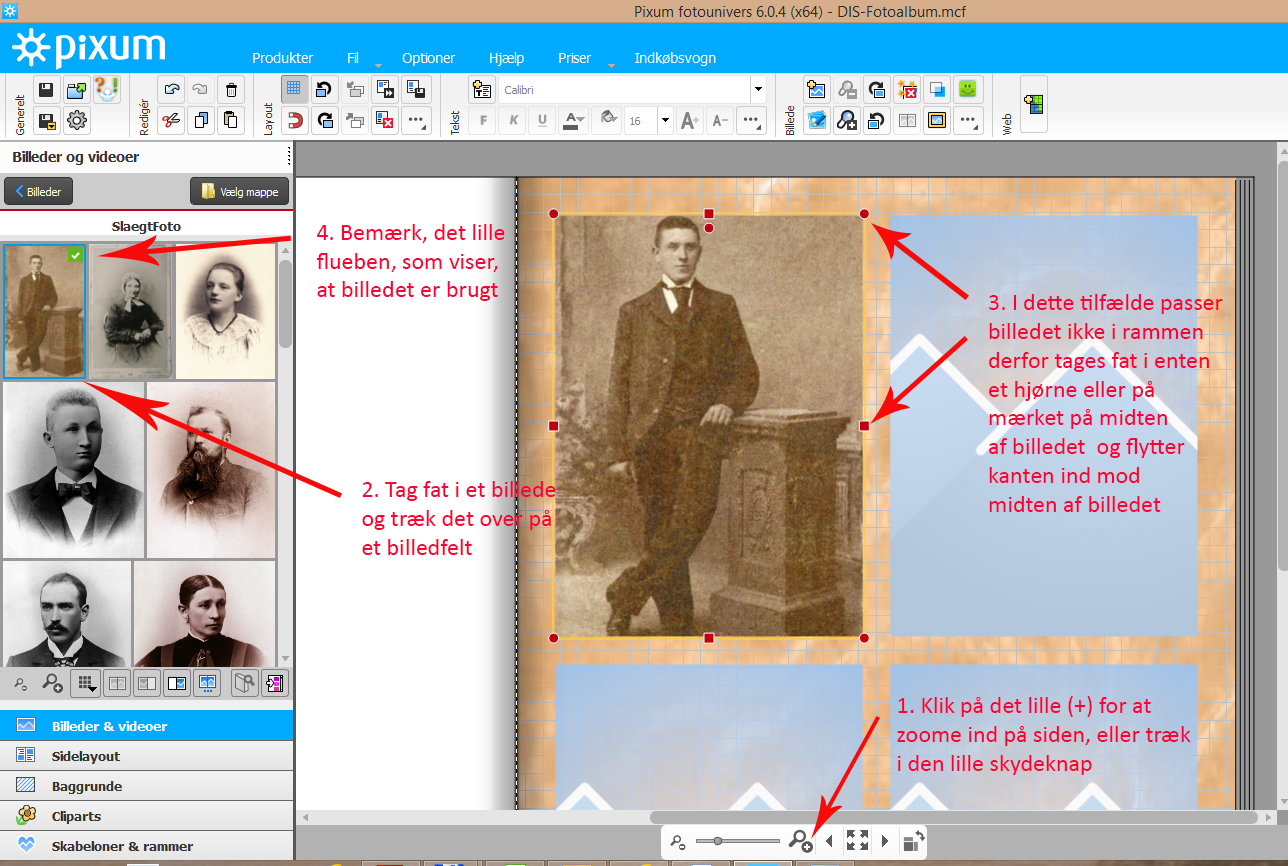The width and height of the screenshot is (1288, 866).
Task: Click the undo arrow icon
Action: point(172,90)
